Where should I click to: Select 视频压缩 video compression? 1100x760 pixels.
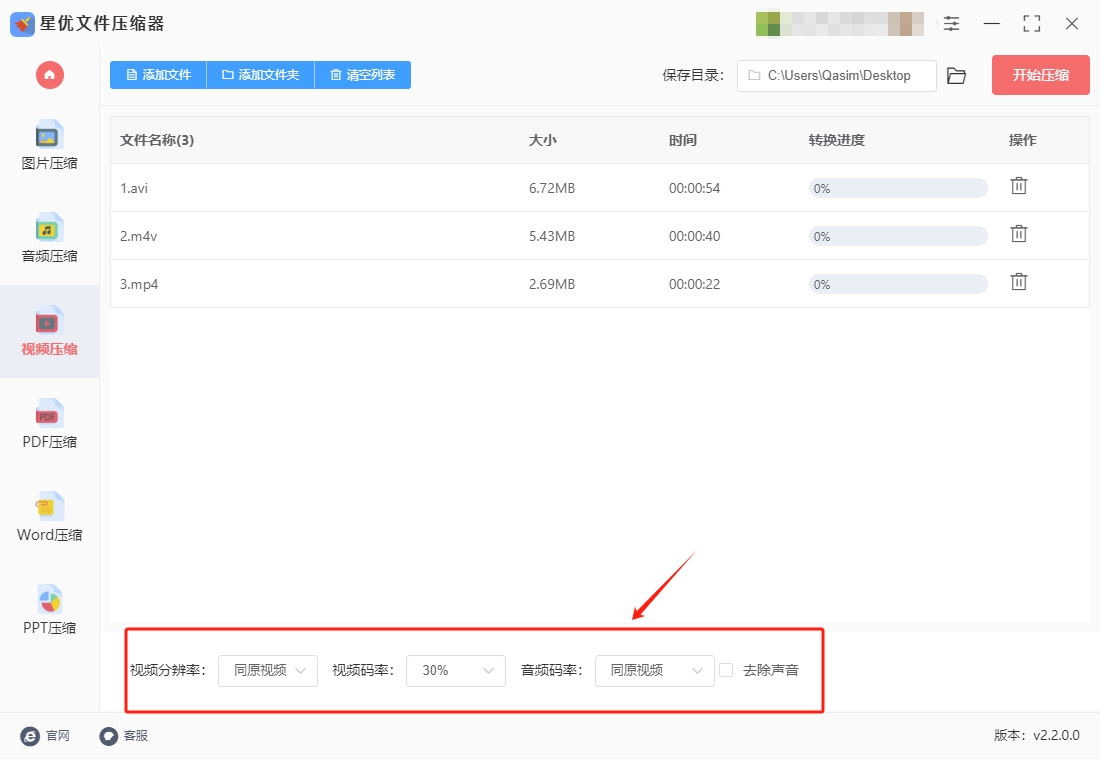tap(49, 331)
